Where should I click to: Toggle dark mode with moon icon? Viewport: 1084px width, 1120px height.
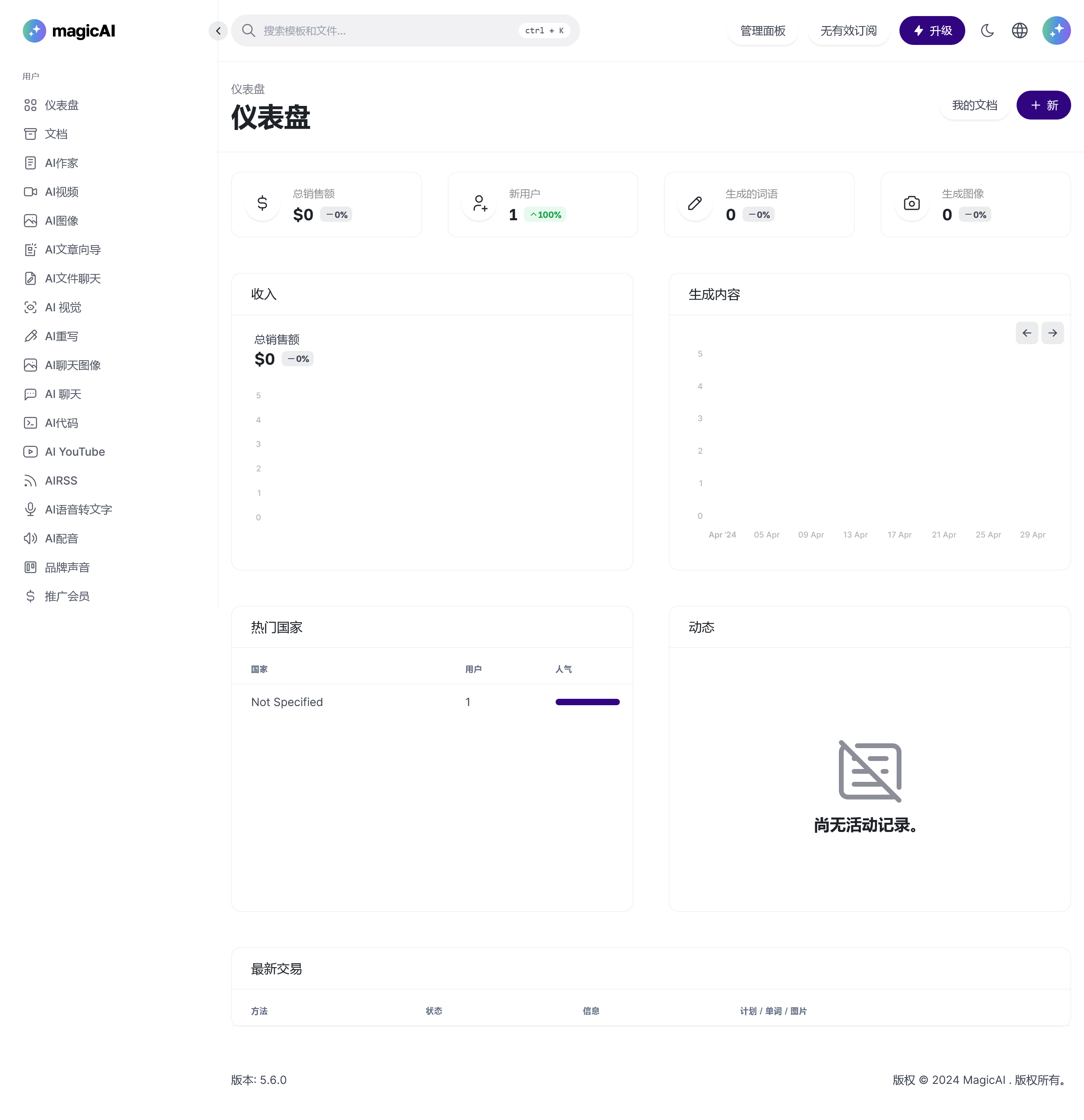(x=988, y=30)
